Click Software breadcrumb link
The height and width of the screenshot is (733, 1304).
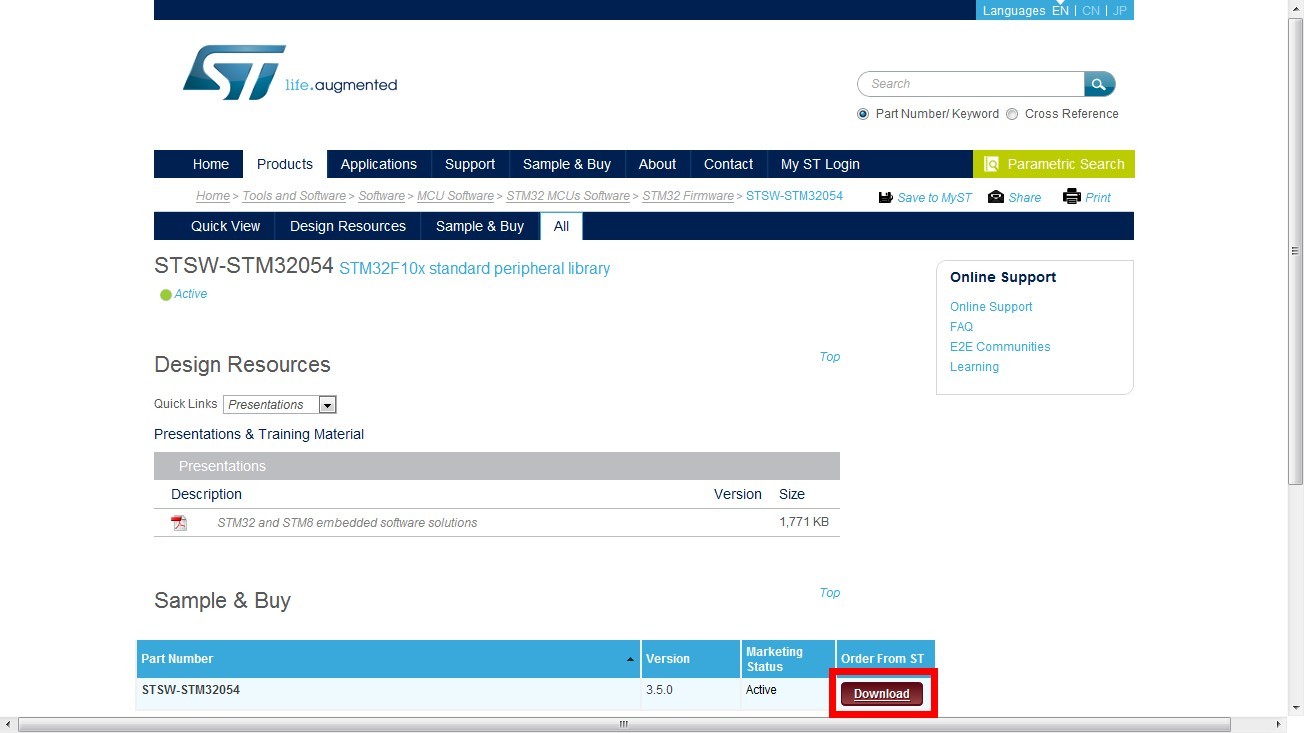pos(382,196)
